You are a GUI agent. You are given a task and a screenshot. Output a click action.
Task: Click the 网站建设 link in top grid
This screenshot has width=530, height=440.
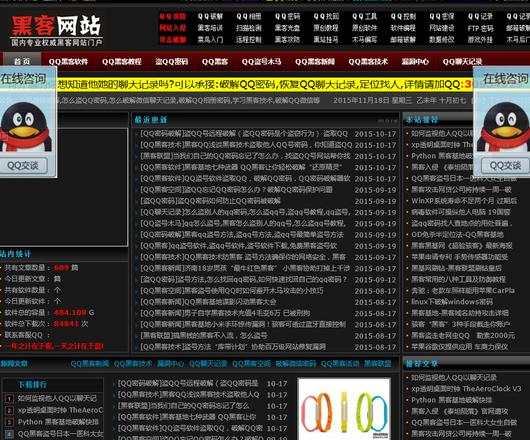tap(441, 28)
